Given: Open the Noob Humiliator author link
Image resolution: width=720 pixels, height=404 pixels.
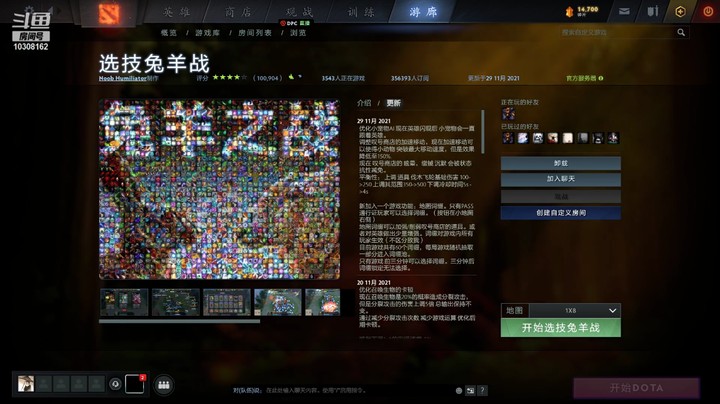Looking at the screenshot, I should click(123, 79).
